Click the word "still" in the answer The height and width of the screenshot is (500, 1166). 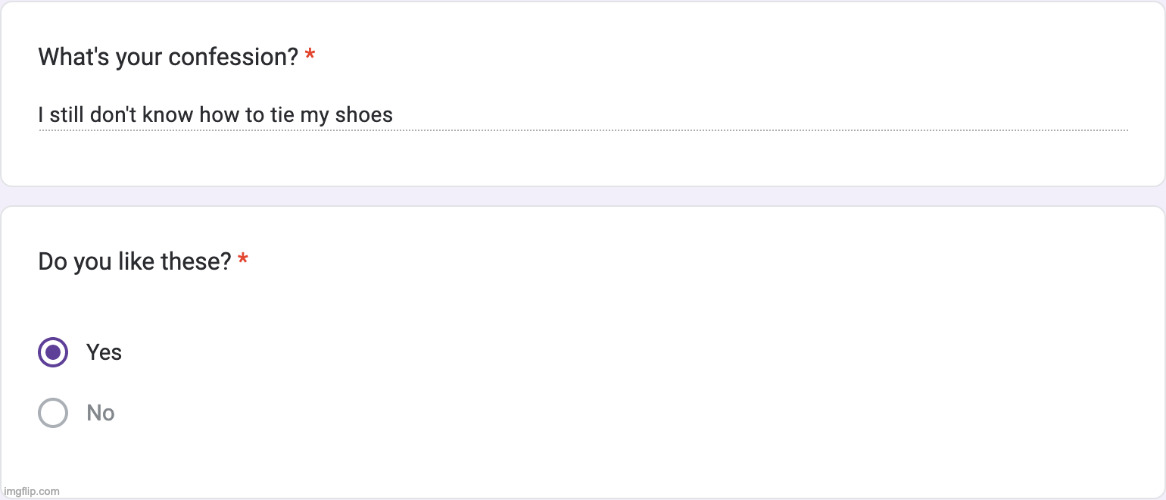click(67, 116)
